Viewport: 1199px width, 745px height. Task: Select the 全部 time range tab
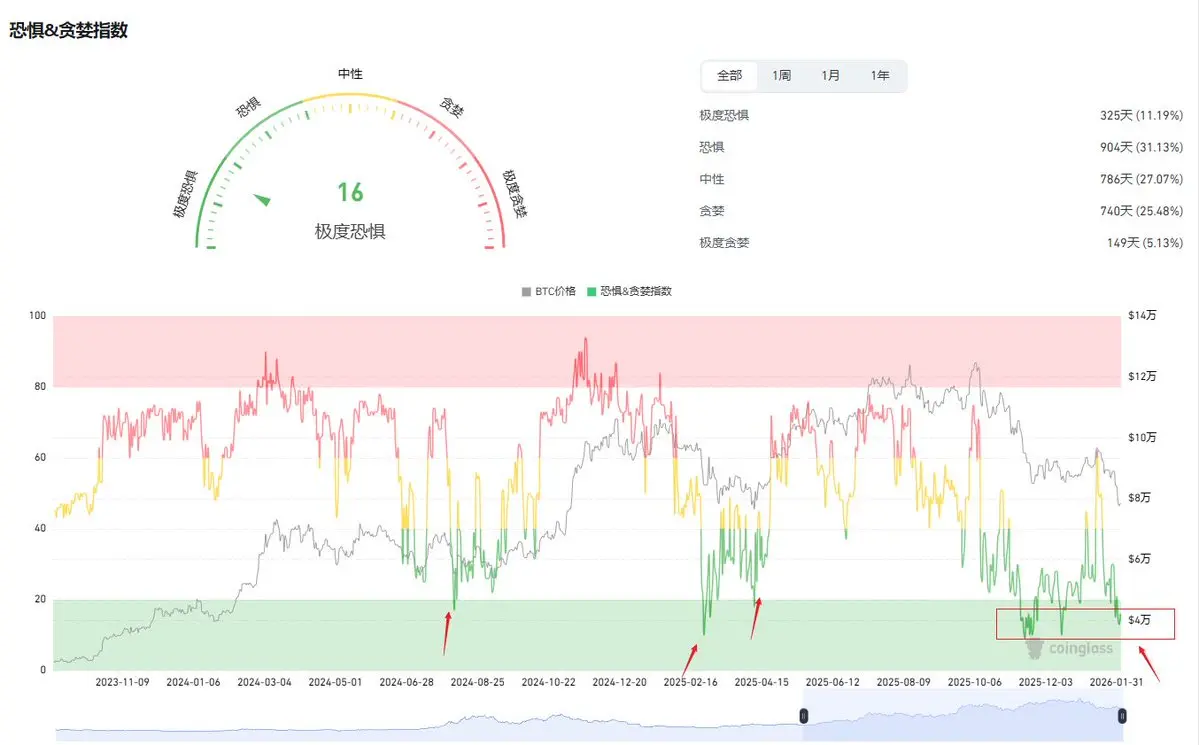[729, 76]
